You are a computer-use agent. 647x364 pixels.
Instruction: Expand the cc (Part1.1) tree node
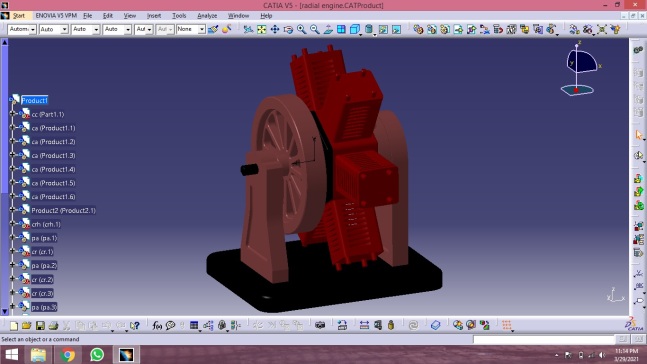tap(12, 113)
